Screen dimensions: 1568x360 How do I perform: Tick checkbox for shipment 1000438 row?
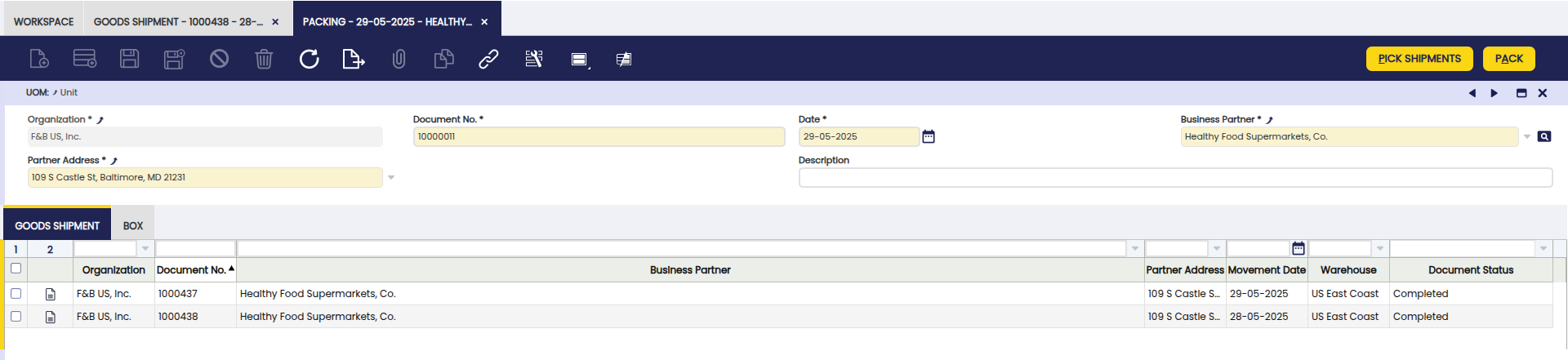tap(16, 317)
